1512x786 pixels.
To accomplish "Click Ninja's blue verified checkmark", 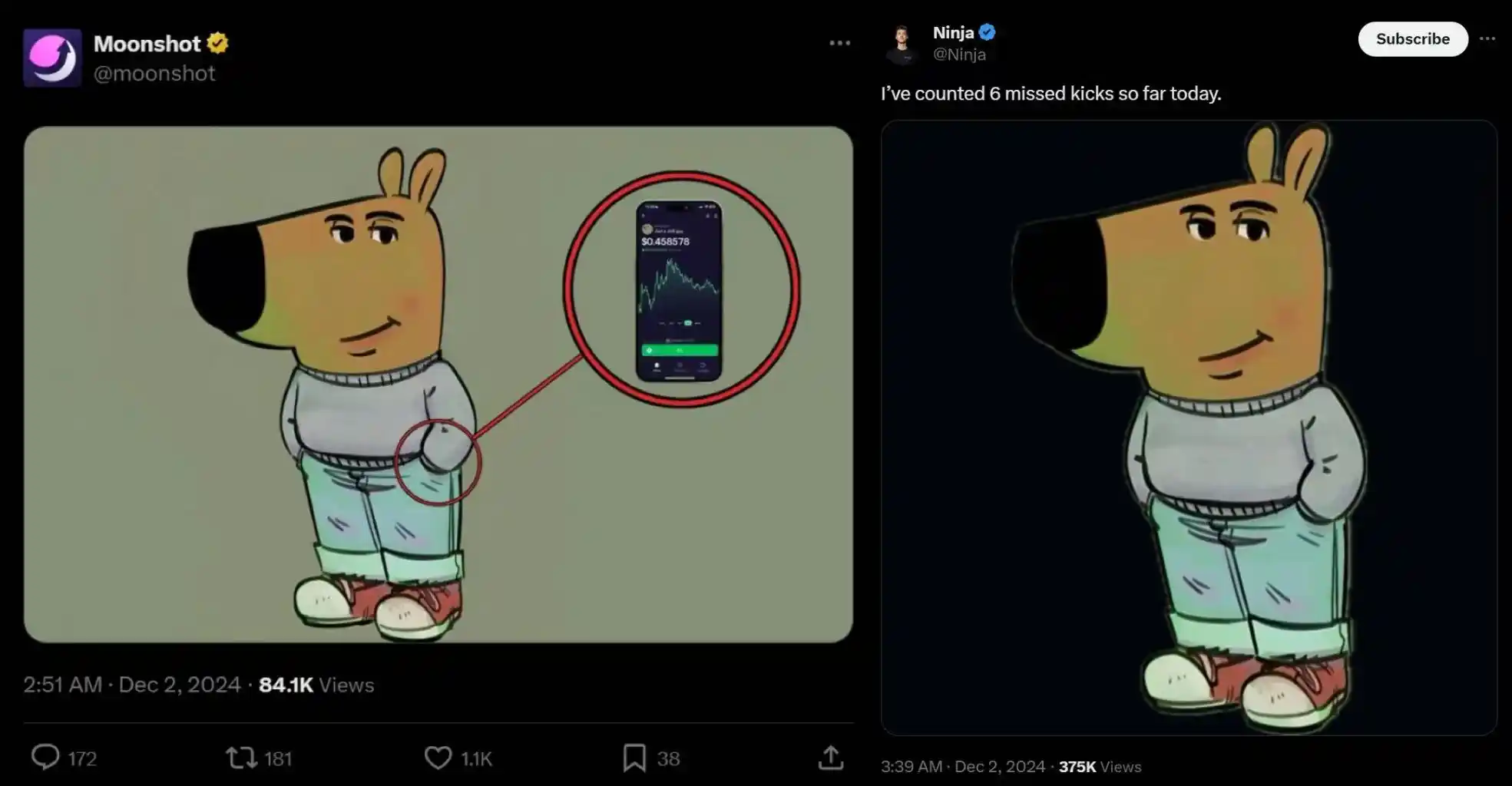I will (x=988, y=32).
